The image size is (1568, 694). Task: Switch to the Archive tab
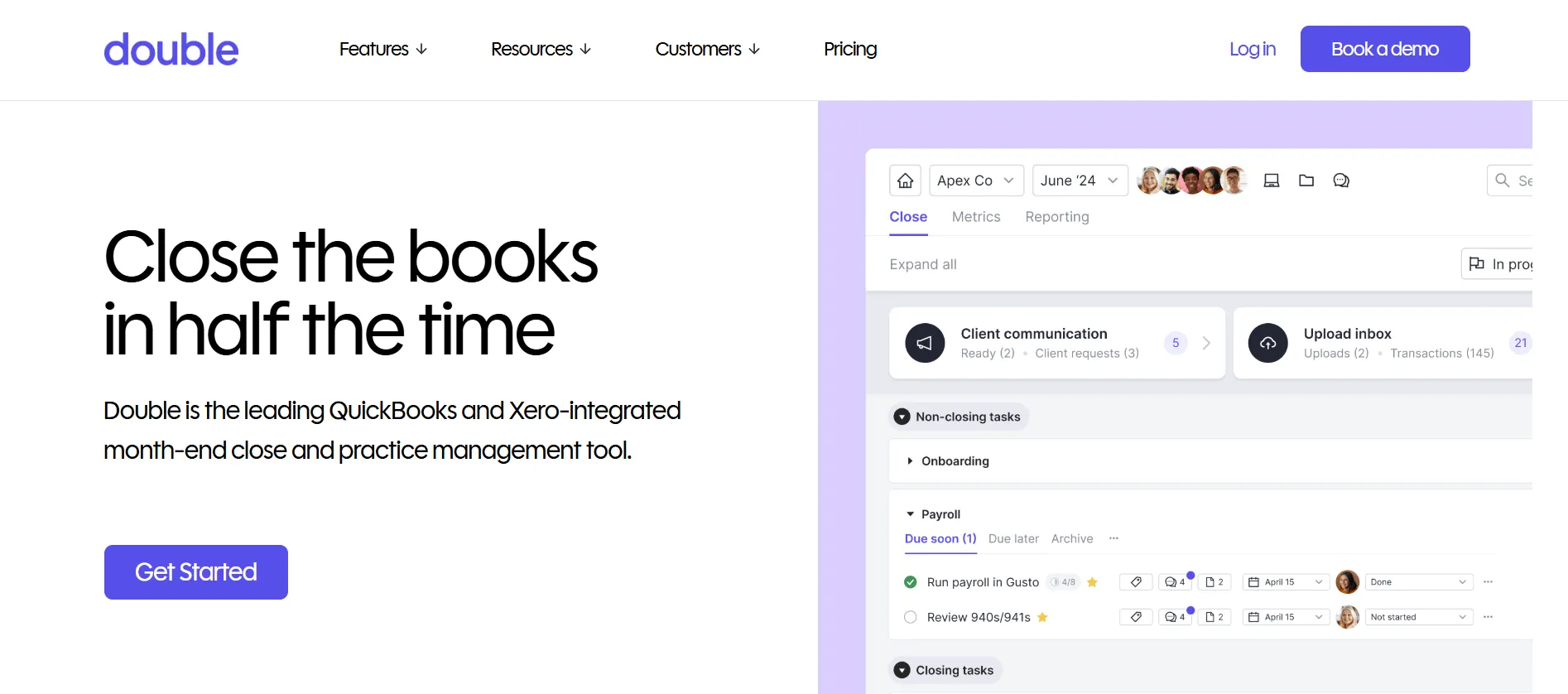pyautogui.click(x=1072, y=538)
